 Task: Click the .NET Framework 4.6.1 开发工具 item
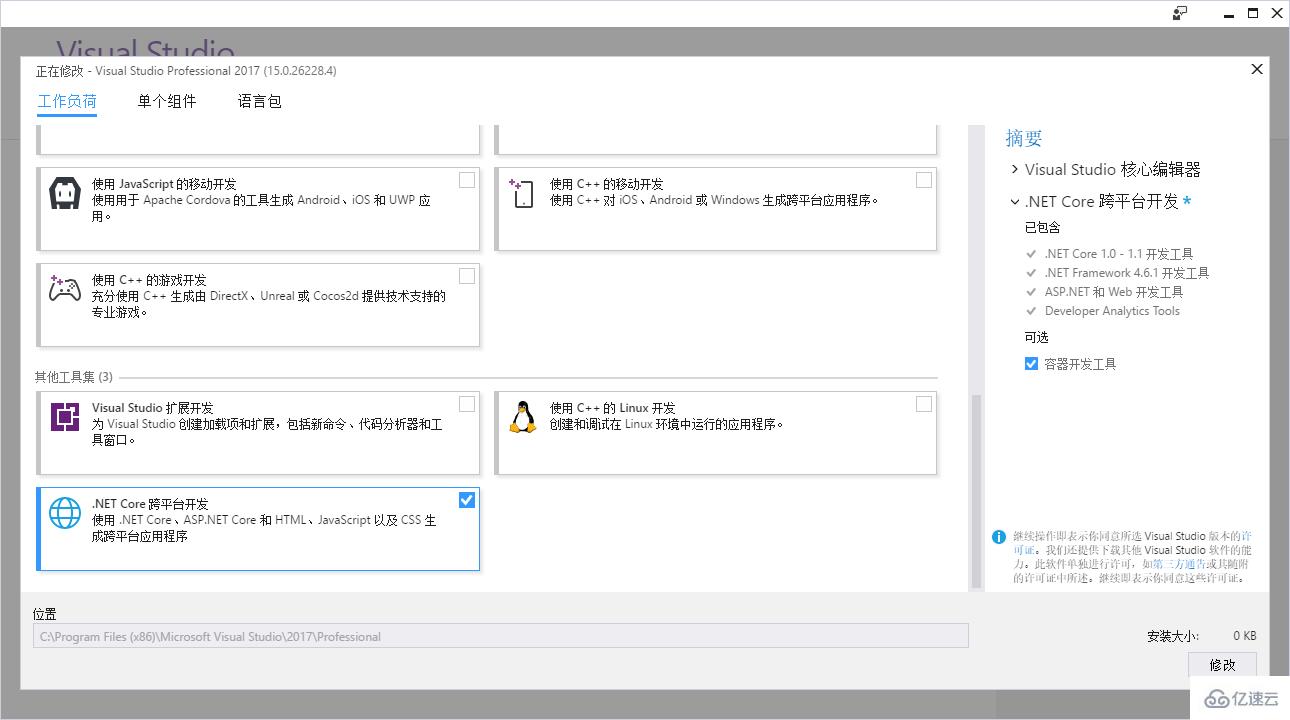(1126, 273)
